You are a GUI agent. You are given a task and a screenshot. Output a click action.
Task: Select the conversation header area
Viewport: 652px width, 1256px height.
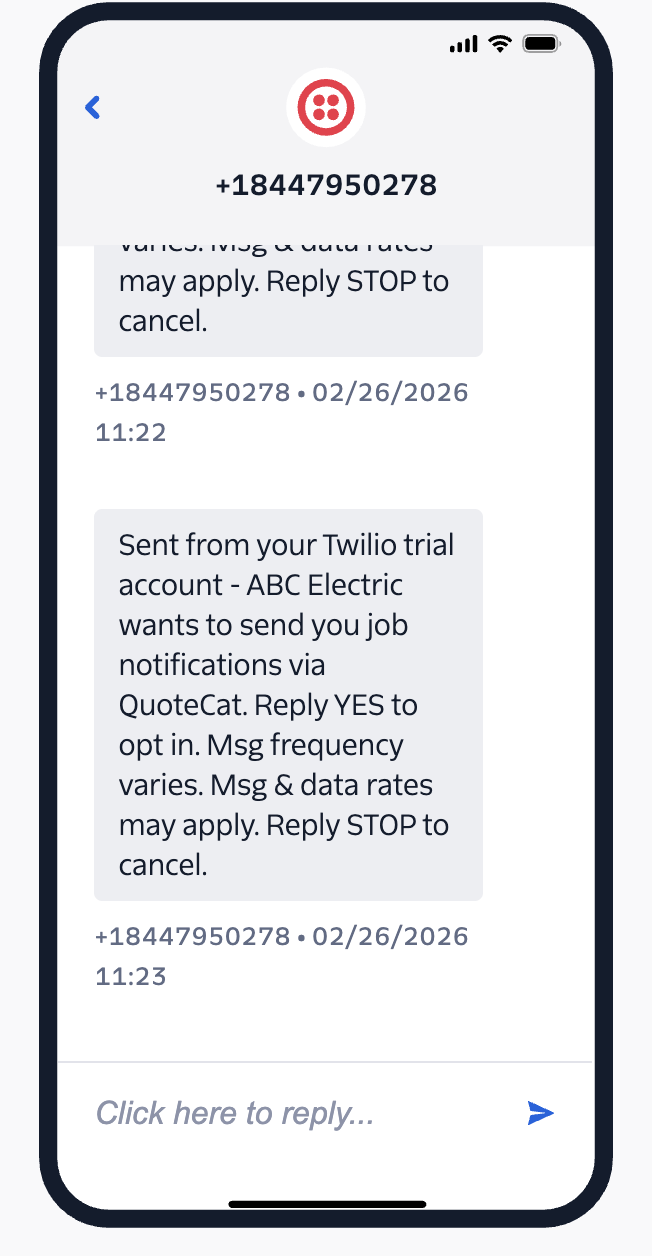pos(326,150)
